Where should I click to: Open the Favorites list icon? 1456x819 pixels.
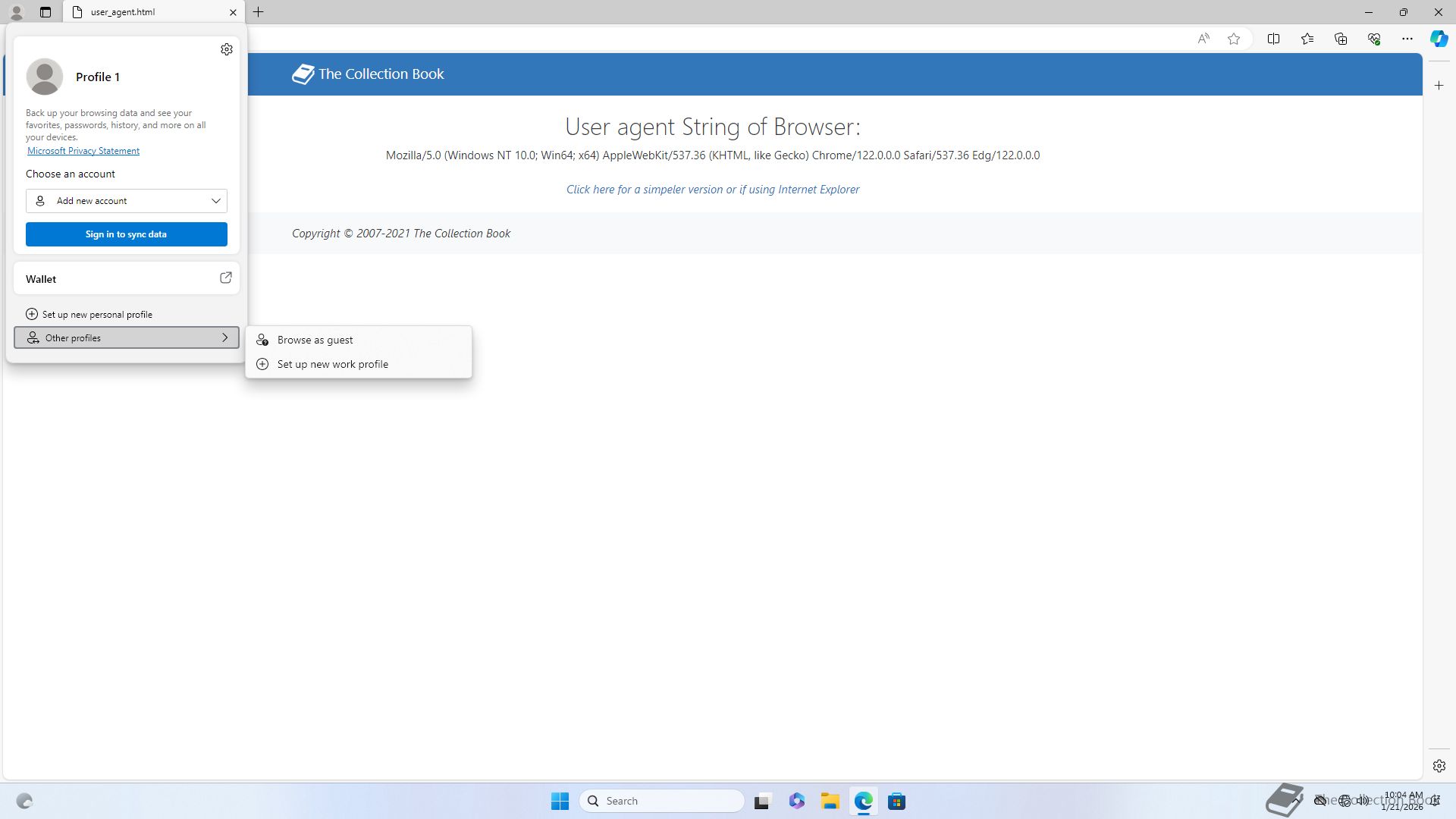(x=1307, y=39)
